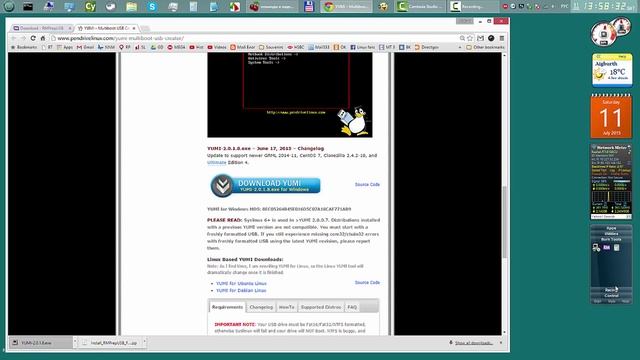Open the Apps bookmark shortcut
The width and height of the screenshot is (640, 360).
click(x=64, y=47)
